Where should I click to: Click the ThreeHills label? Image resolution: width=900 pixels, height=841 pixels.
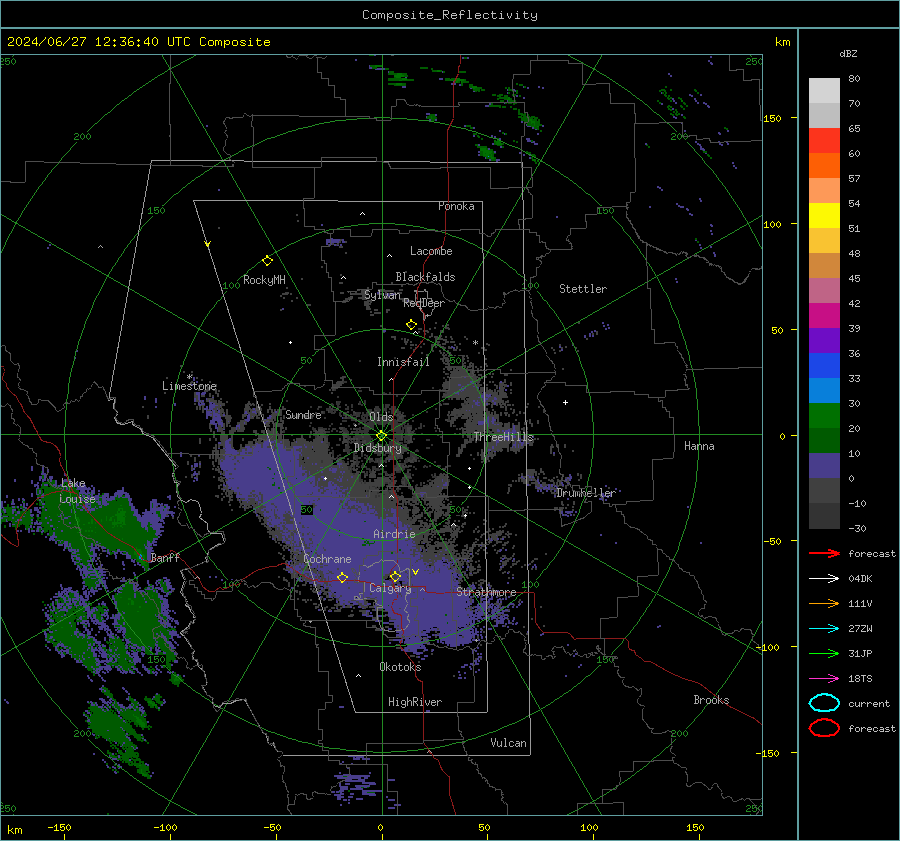coord(503,437)
